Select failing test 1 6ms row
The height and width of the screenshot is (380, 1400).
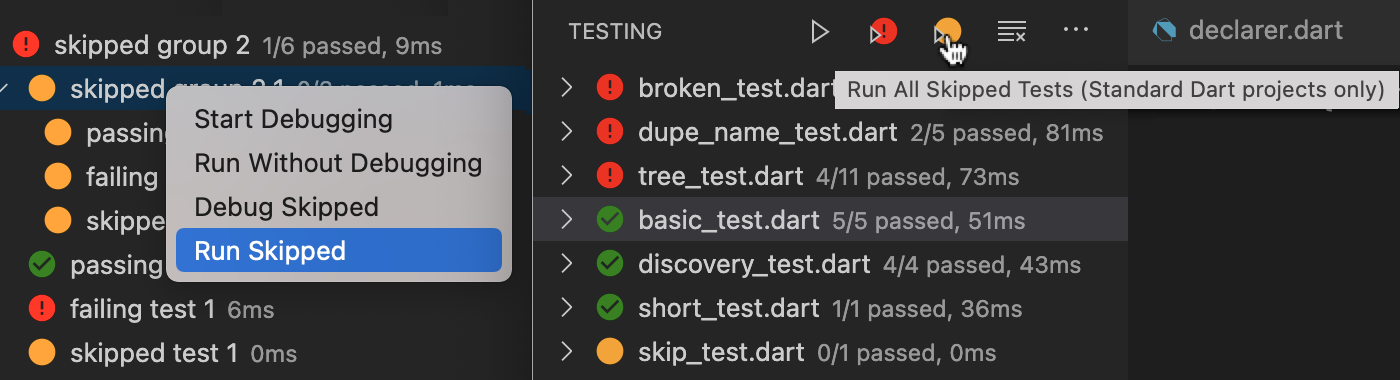pyautogui.click(x=265, y=309)
